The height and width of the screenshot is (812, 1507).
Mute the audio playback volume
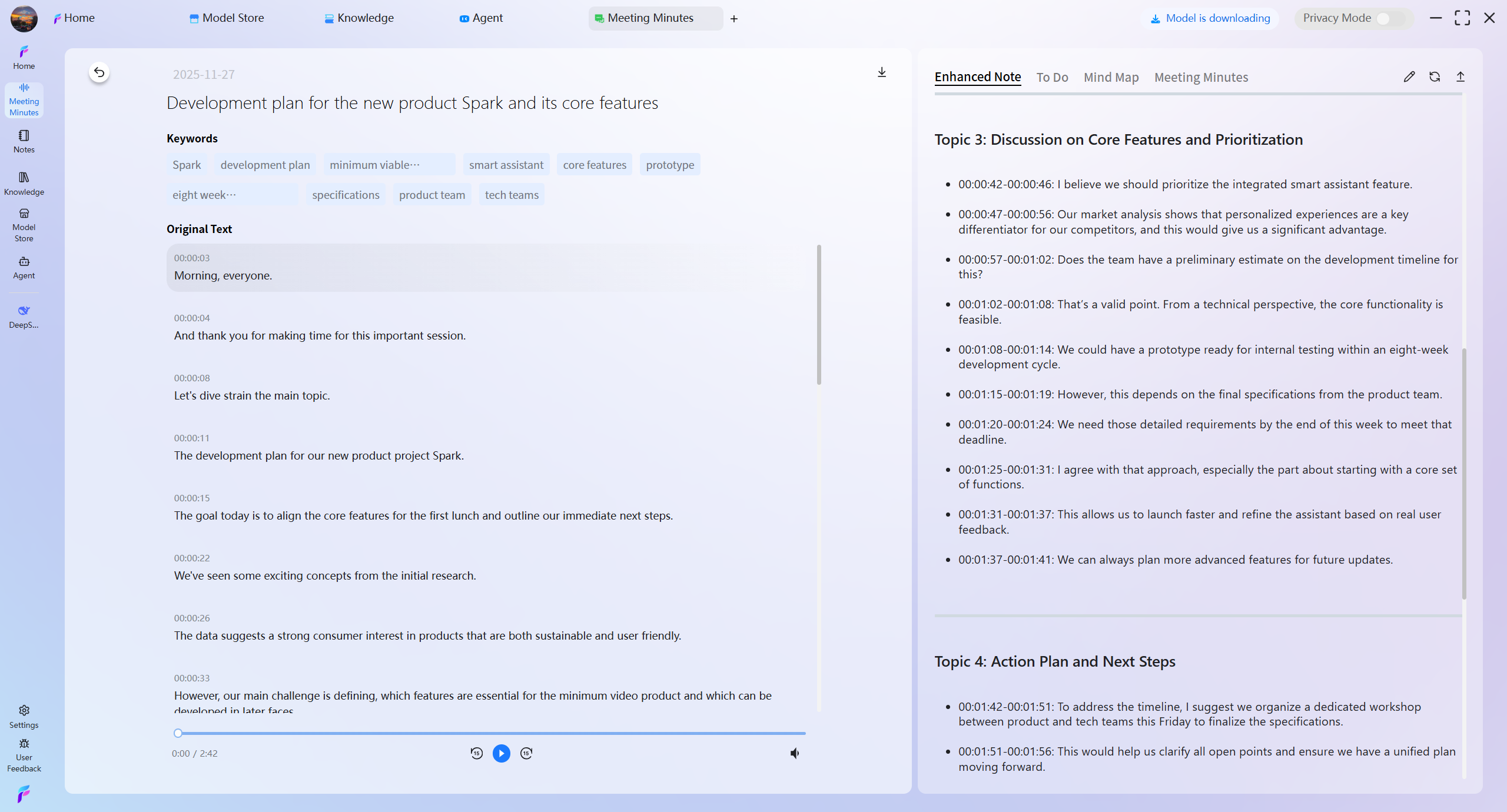[x=794, y=753]
